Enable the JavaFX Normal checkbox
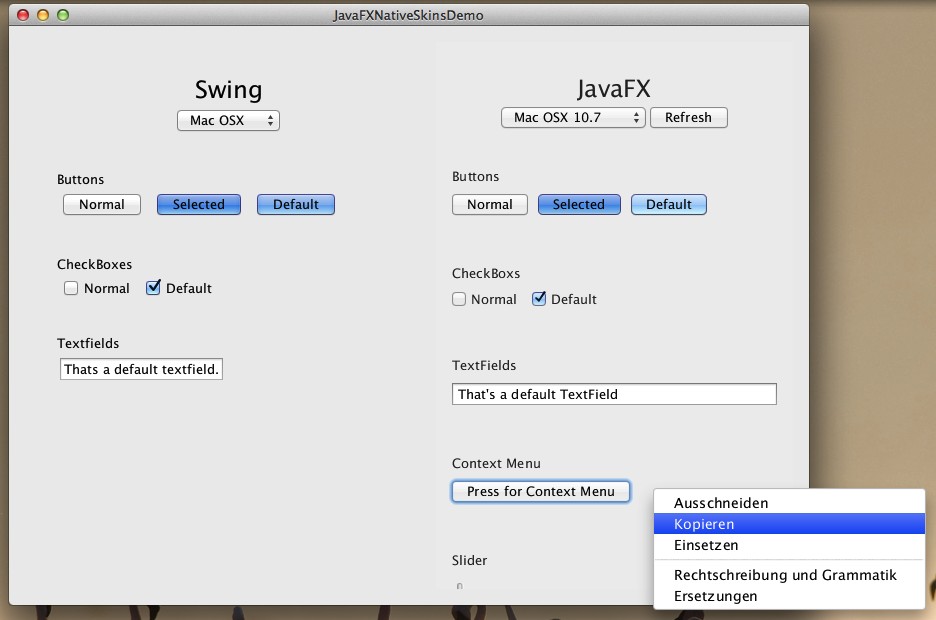This screenshot has height=620, width=936. click(x=459, y=299)
